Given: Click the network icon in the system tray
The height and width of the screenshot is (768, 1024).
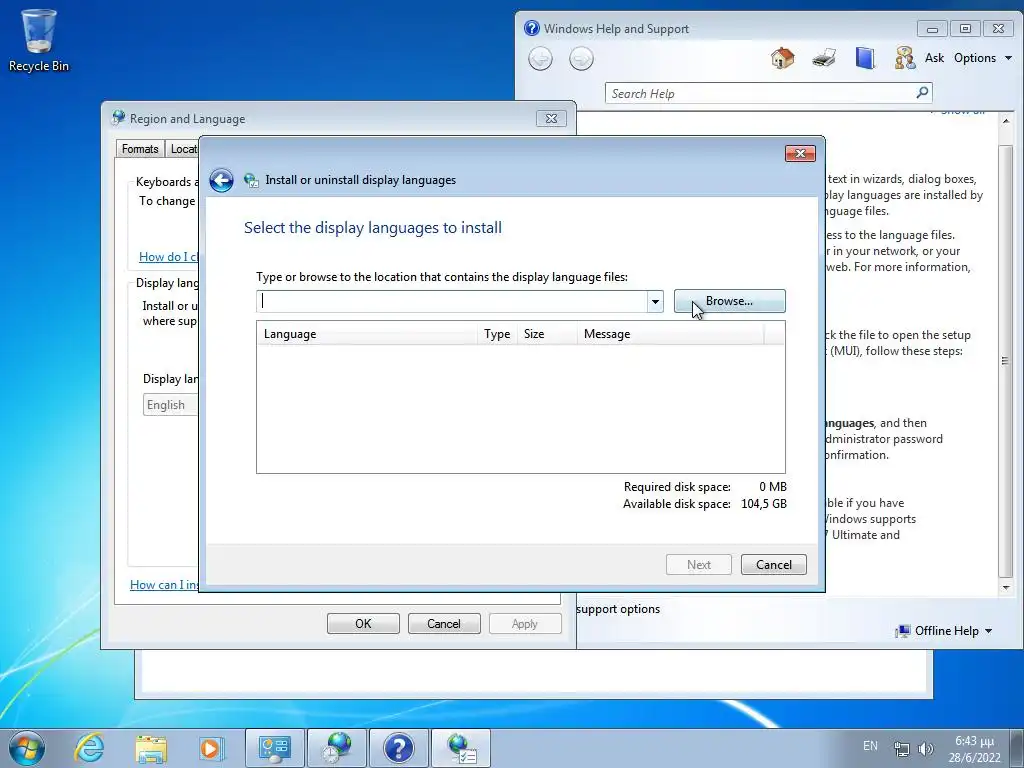Looking at the screenshot, I should point(902,749).
